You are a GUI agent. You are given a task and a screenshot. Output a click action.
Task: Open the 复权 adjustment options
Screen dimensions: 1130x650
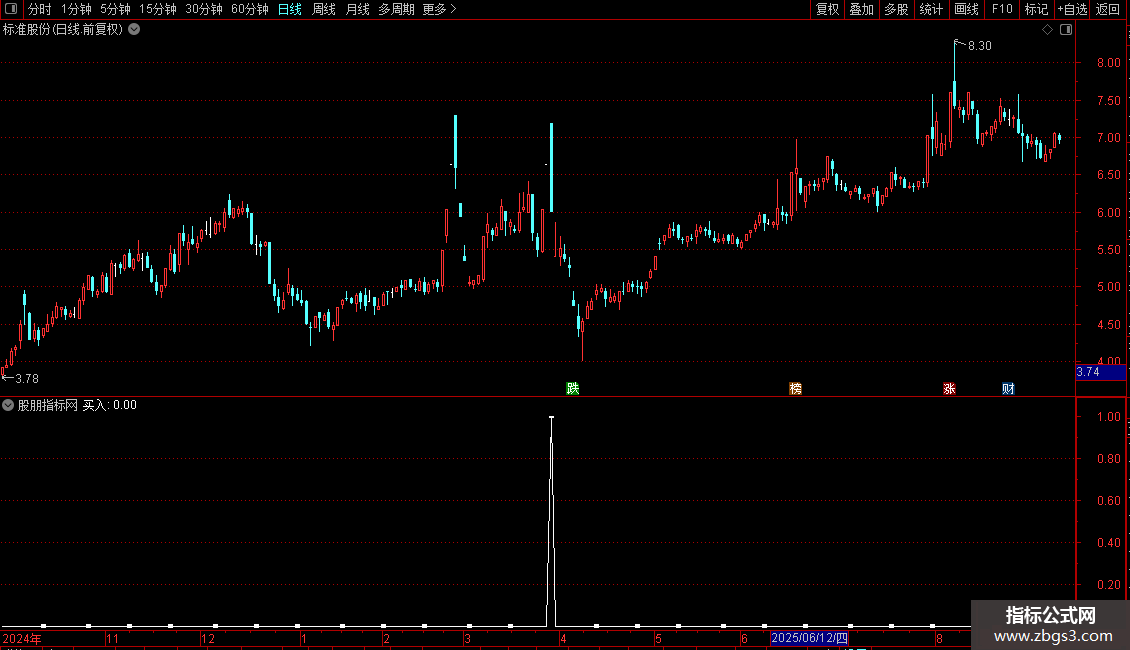[827, 9]
